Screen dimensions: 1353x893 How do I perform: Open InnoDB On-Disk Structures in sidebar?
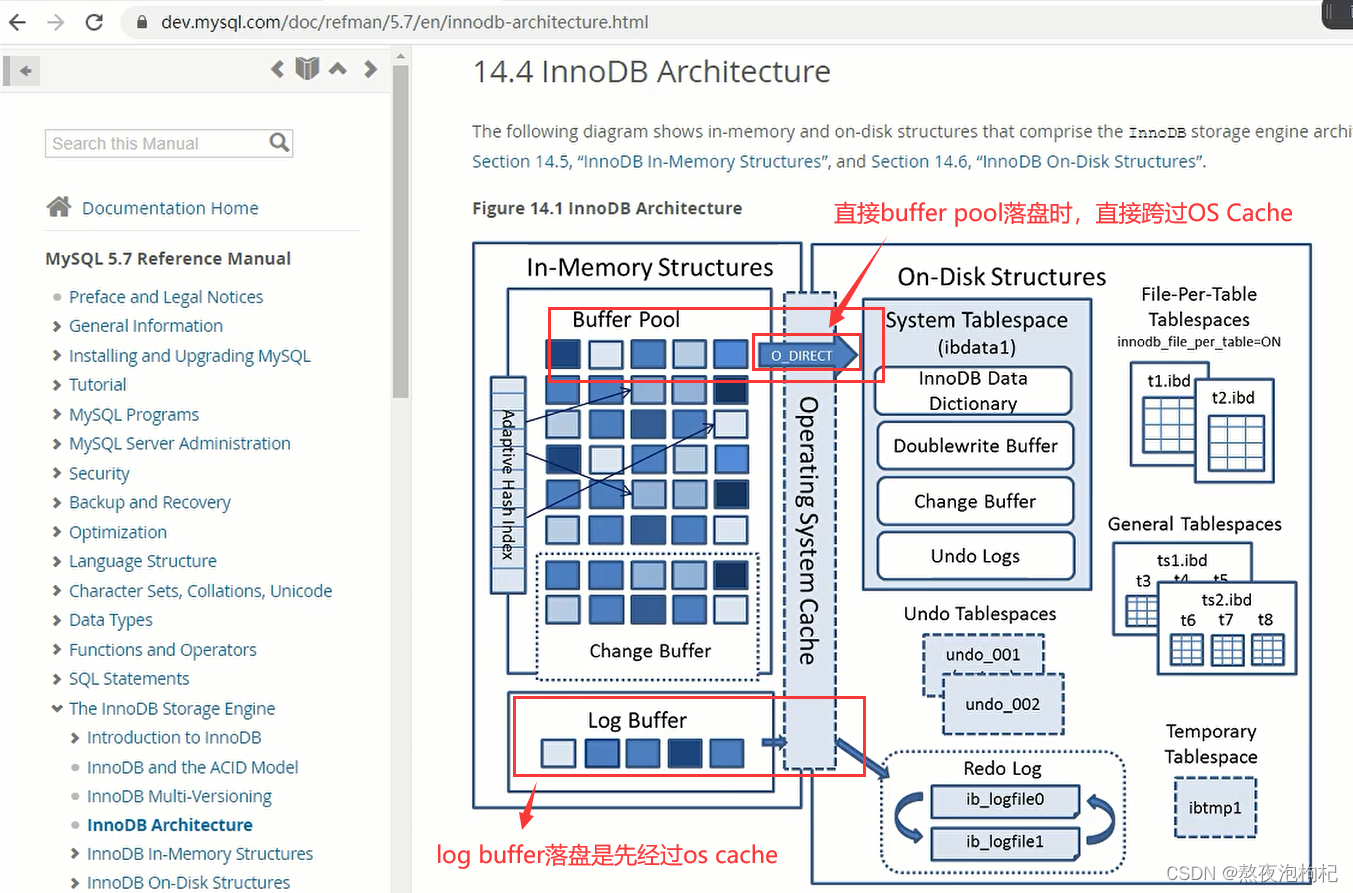[188, 882]
